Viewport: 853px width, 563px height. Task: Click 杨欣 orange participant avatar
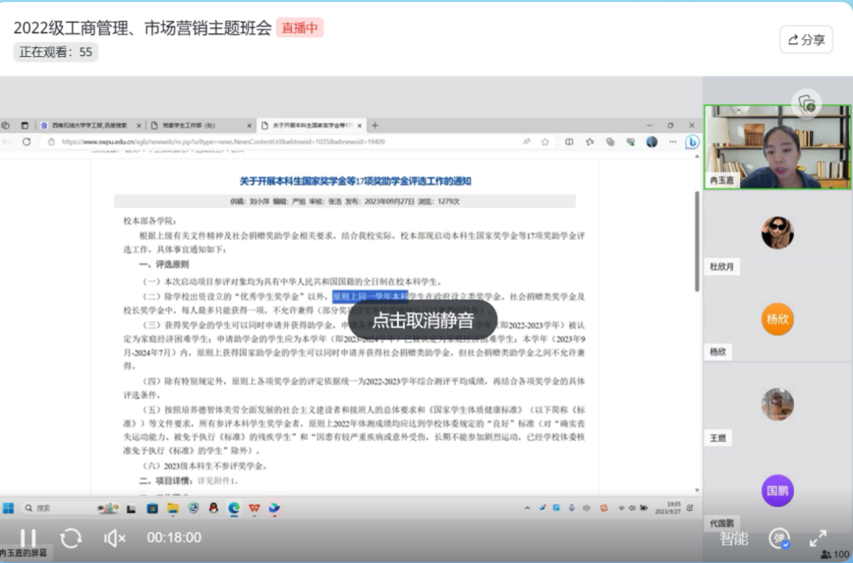777,319
